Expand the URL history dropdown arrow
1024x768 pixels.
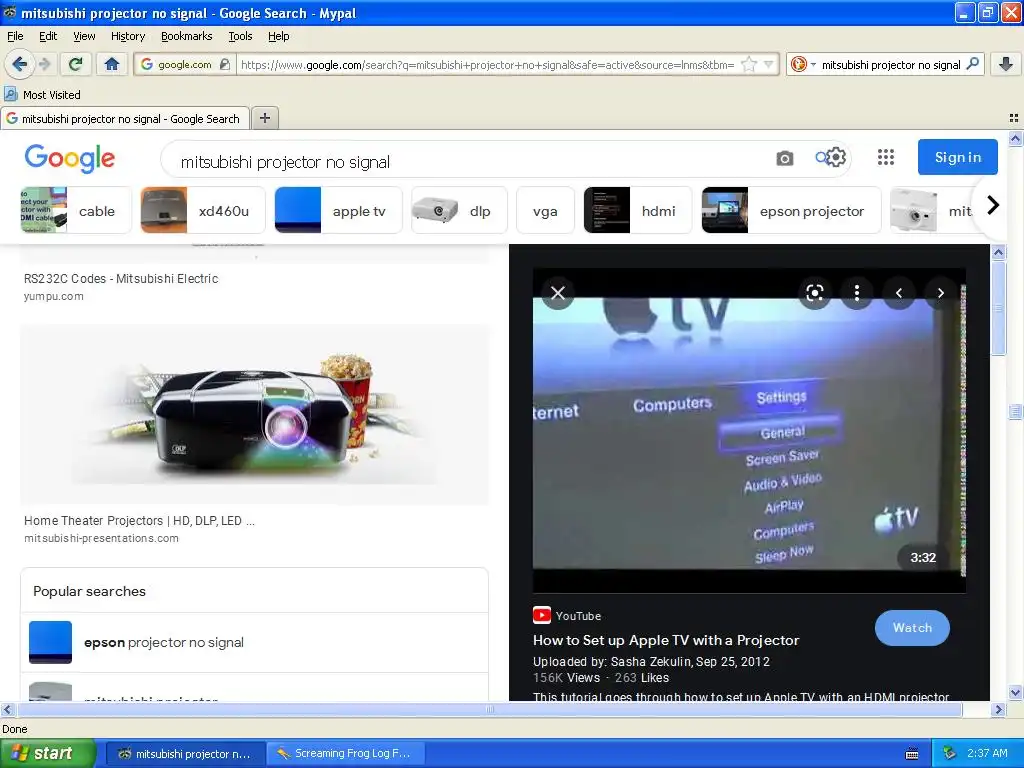[769, 64]
